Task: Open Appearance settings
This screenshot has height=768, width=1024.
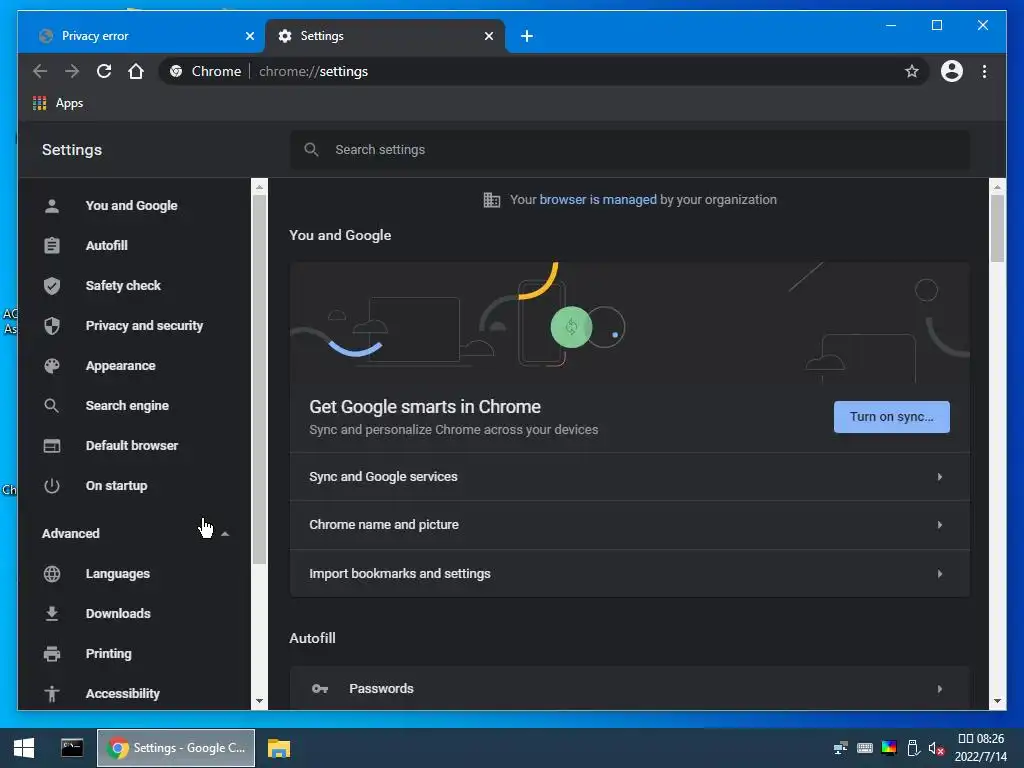Action: tap(120, 366)
